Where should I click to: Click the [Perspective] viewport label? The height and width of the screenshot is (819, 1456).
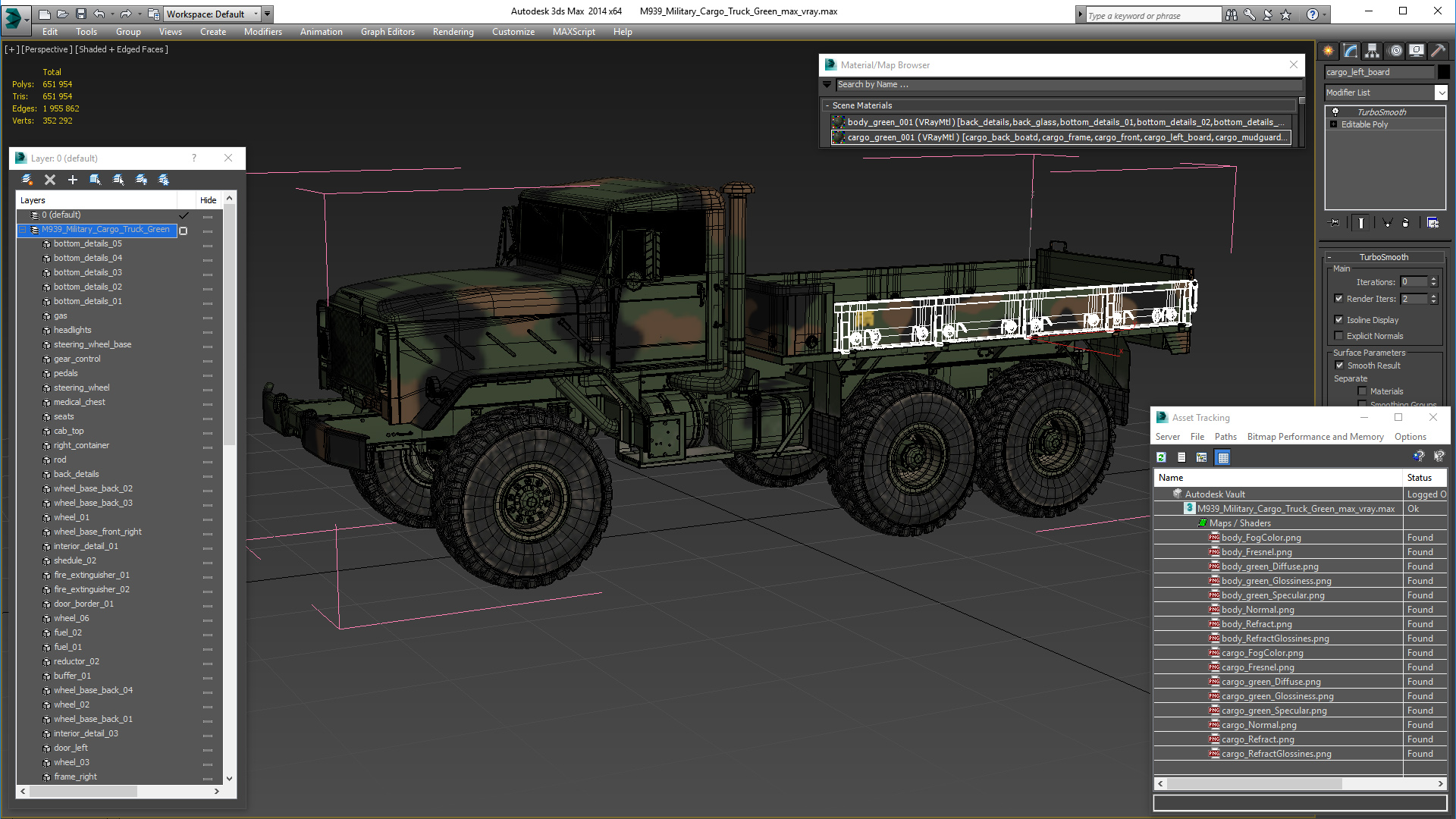(x=47, y=49)
